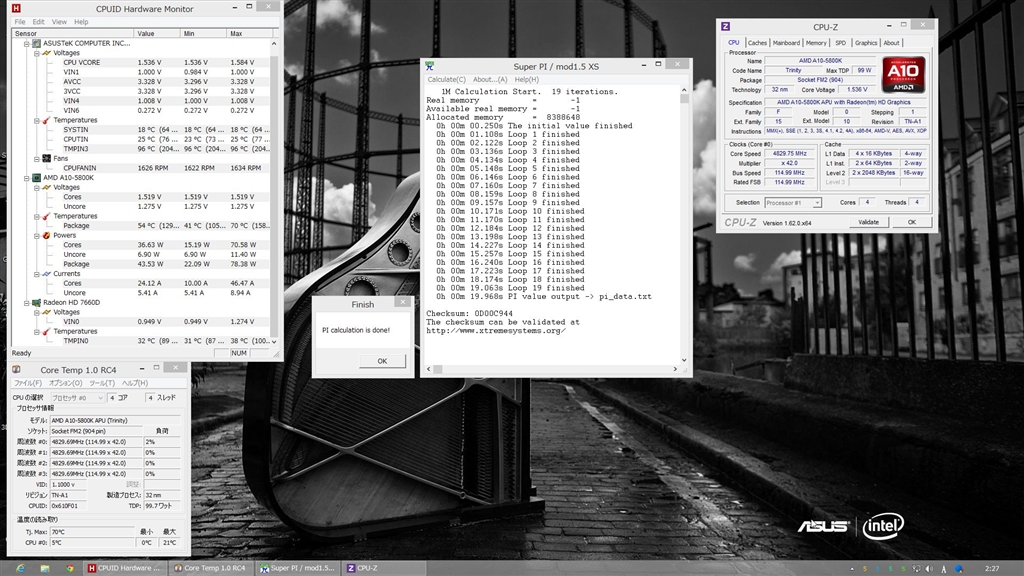Open ファイル(F) menu in Core Temp

tap(27, 383)
